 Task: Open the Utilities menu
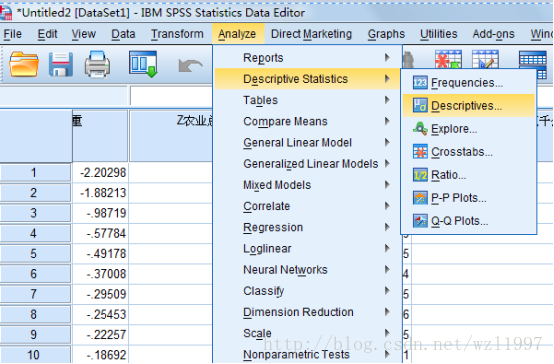pyautogui.click(x=438, y=34)
